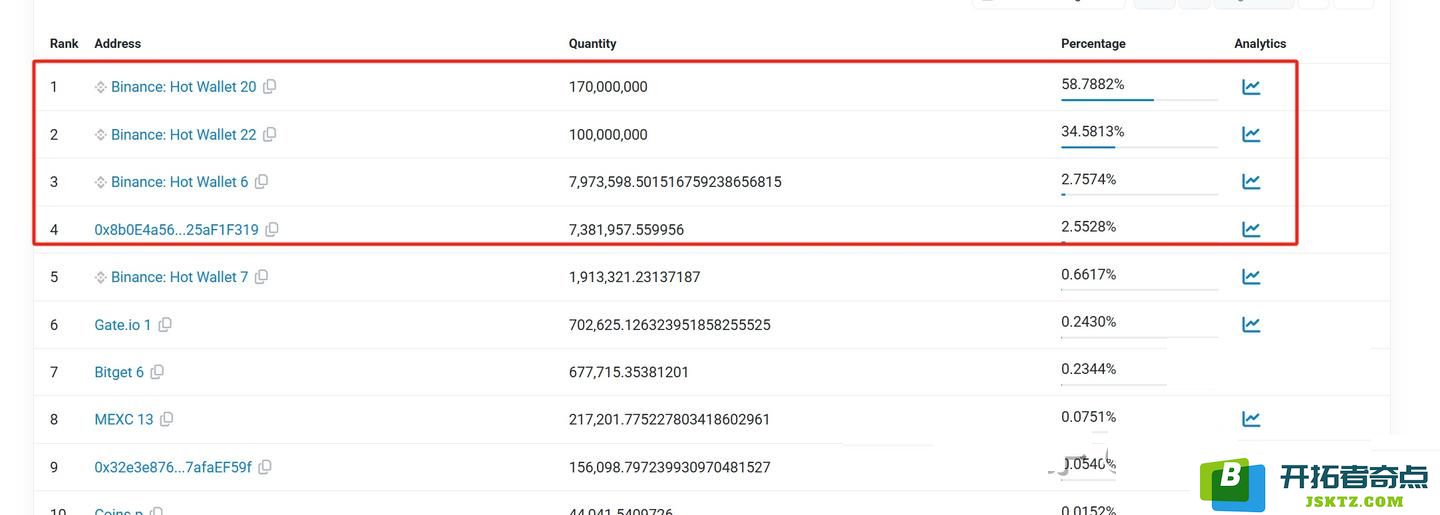Image resolution: width=1440 pixels, height=515 pixels.
Task: Open analytics chart for Binance: Hot Wallet 7
Action: (1251, 276)
